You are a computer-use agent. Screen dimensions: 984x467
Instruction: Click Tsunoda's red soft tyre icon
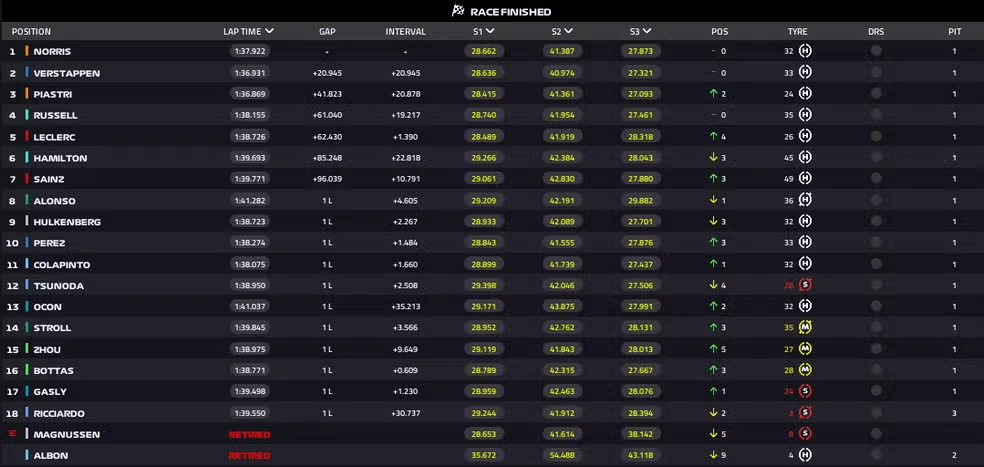806,285
